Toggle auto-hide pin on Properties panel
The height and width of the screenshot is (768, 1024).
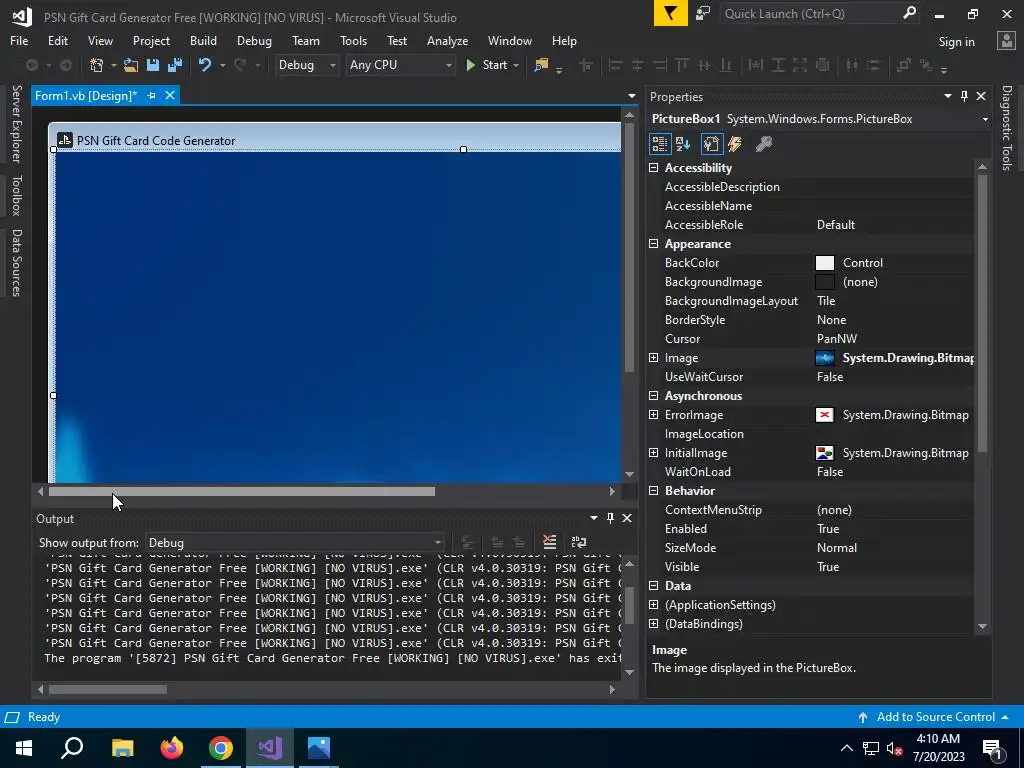(964, 96)
